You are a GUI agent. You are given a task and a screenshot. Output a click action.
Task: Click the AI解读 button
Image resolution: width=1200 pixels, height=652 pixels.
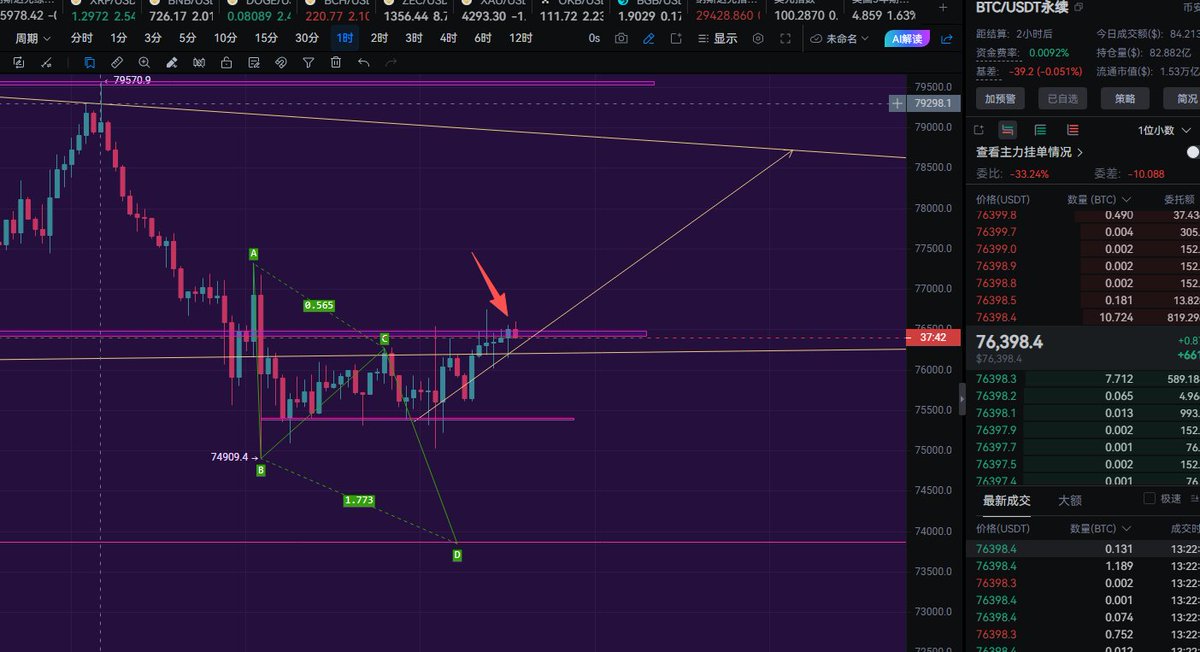906,38
